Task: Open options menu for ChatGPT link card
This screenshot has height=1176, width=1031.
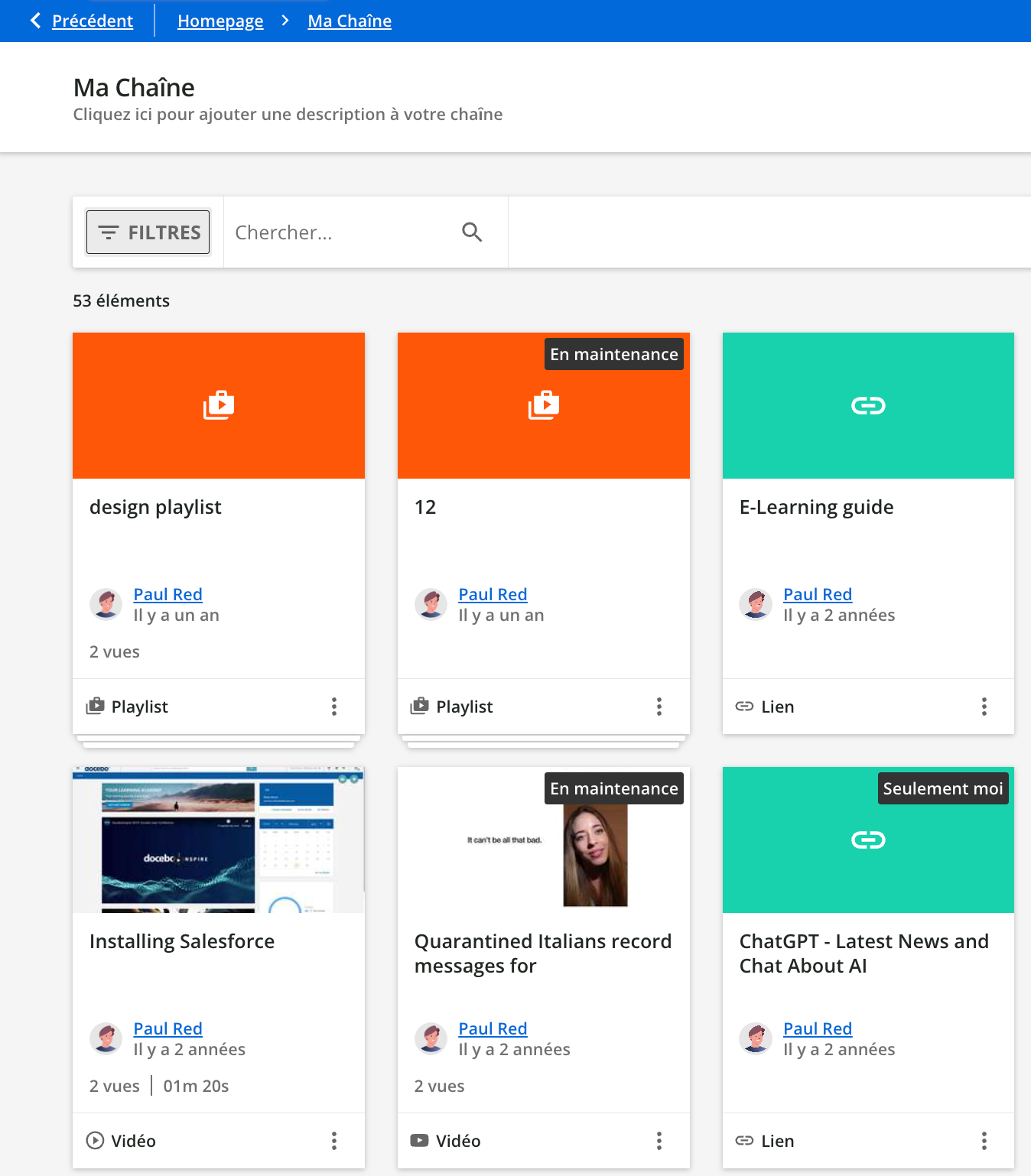Action: tap(984, 1141)
